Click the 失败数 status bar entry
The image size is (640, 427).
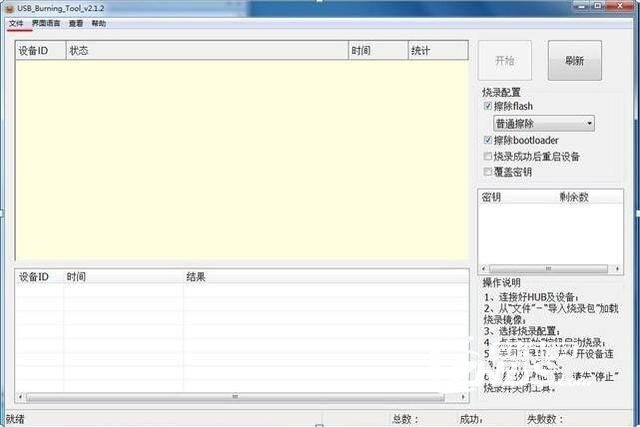pyautogui.click(x=545, y=419)
